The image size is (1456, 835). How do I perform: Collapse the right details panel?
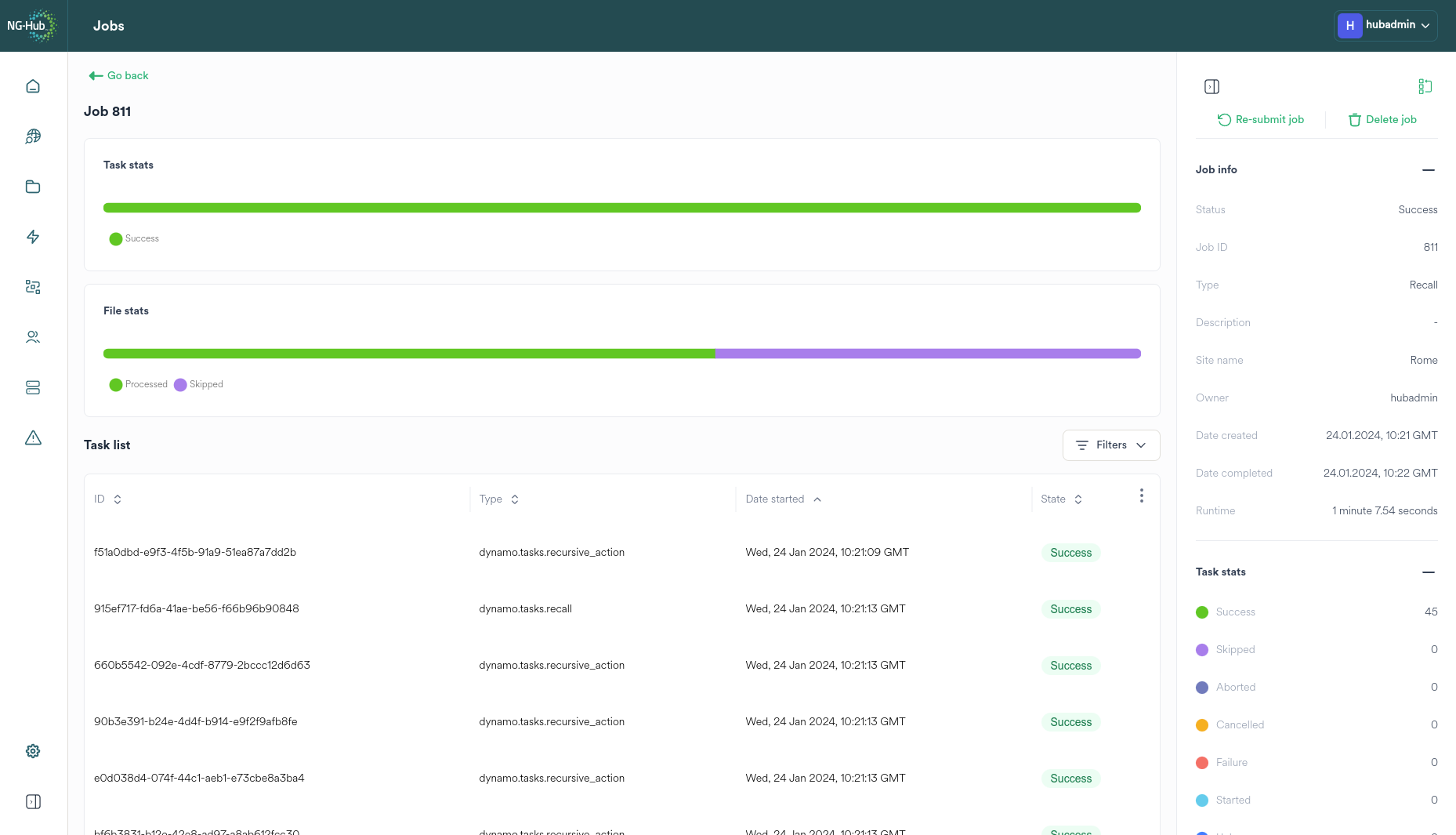(x=1212, y=86)
